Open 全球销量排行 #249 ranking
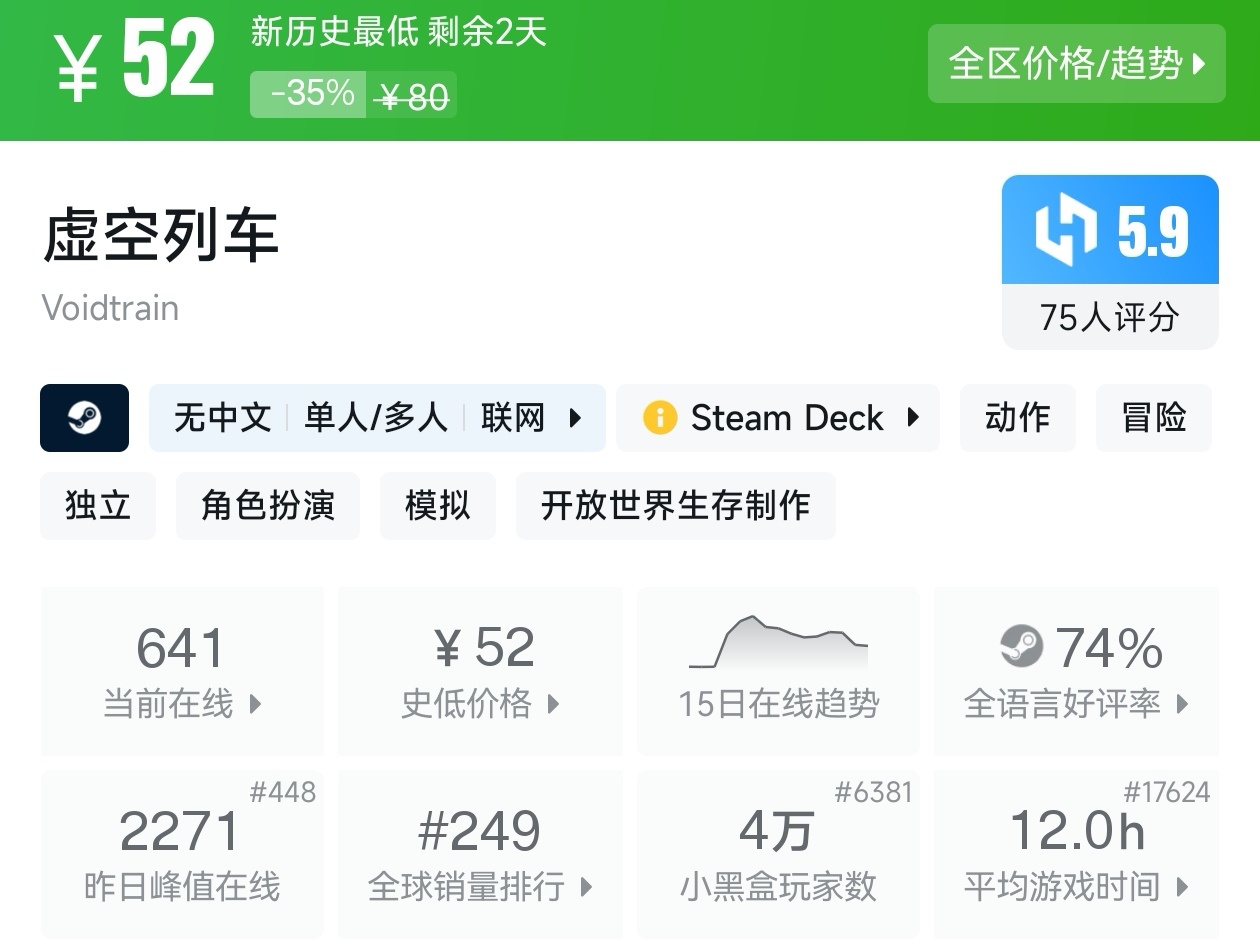Image resolution: width=1260 pixels, height=940 pixels. coord(480,854)
